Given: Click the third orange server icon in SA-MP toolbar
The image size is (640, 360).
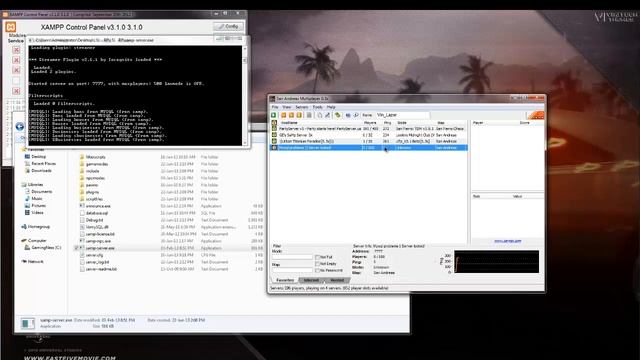Looking at the screenshot, I should point(299,115).
